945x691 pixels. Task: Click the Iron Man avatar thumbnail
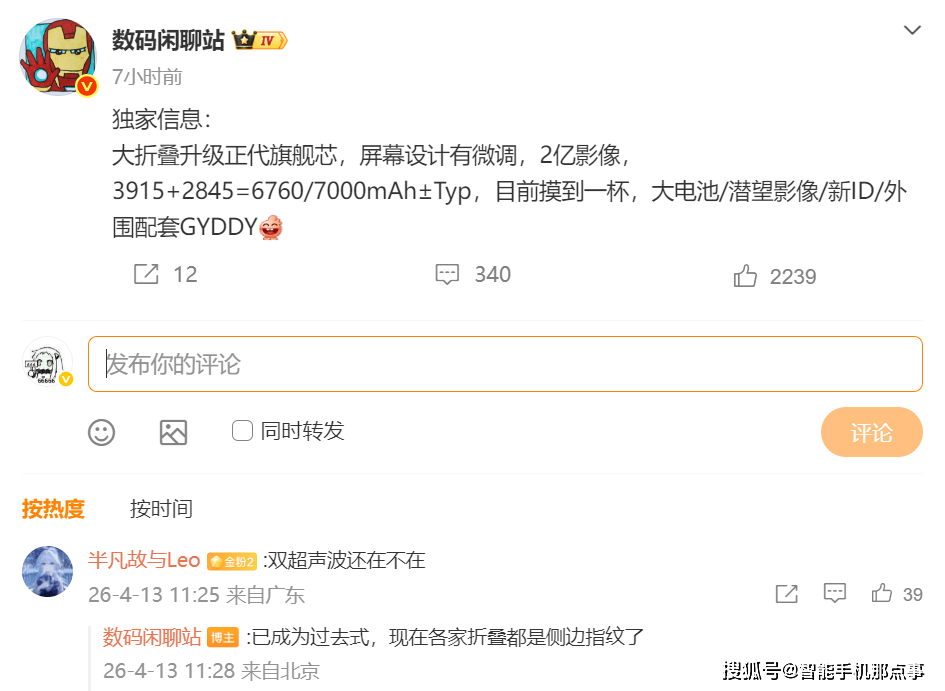(58, 56)
